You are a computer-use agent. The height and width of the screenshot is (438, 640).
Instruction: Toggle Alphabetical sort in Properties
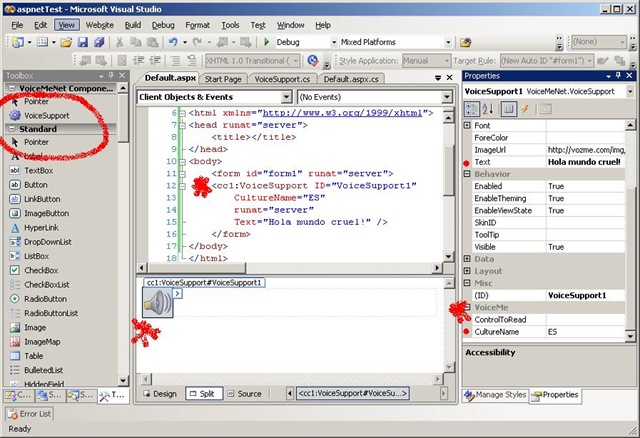tap(488, 109)
